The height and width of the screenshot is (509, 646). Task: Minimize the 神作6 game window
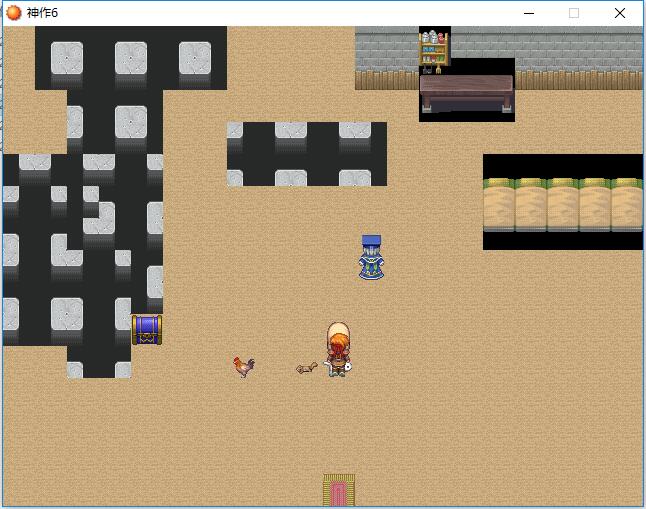tap(529, 13)
